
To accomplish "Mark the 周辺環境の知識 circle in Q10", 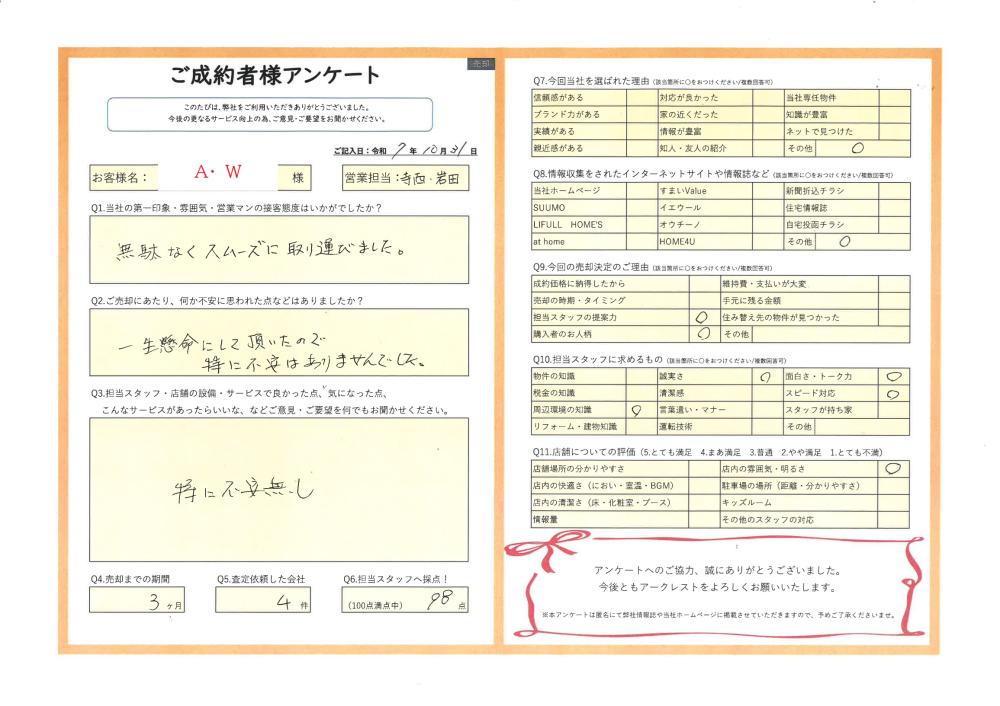I will click(x=634, y=410).
